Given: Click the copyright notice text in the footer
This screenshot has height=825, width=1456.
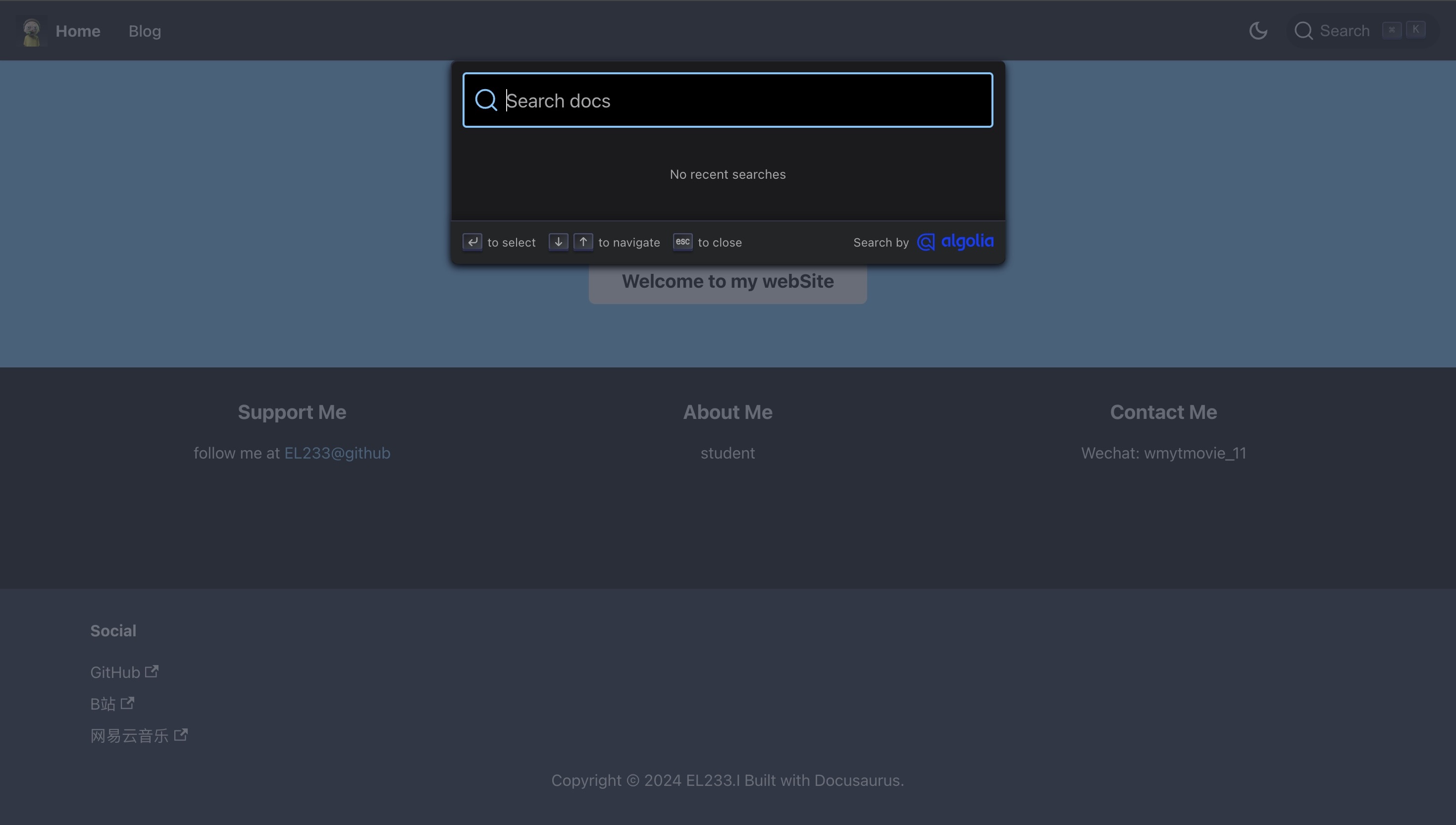Looking at the screenshot, I should coord(728,780).
